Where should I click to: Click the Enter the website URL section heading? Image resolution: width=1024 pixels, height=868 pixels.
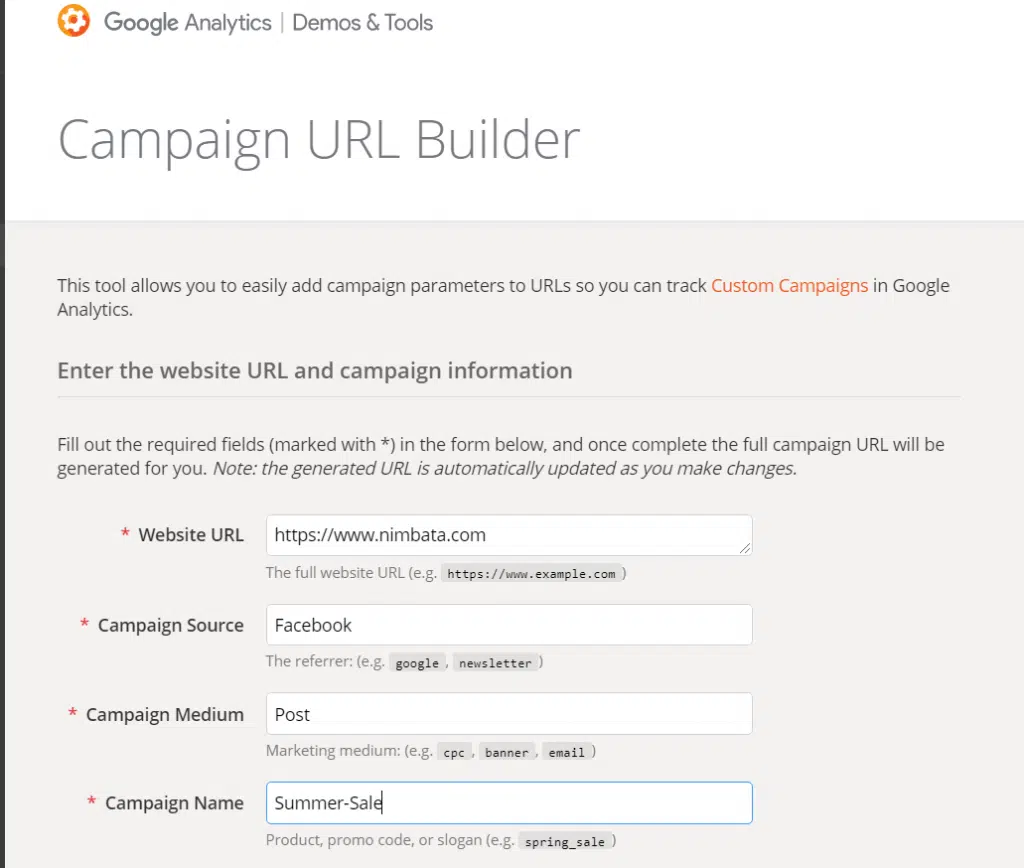(314, 370)
